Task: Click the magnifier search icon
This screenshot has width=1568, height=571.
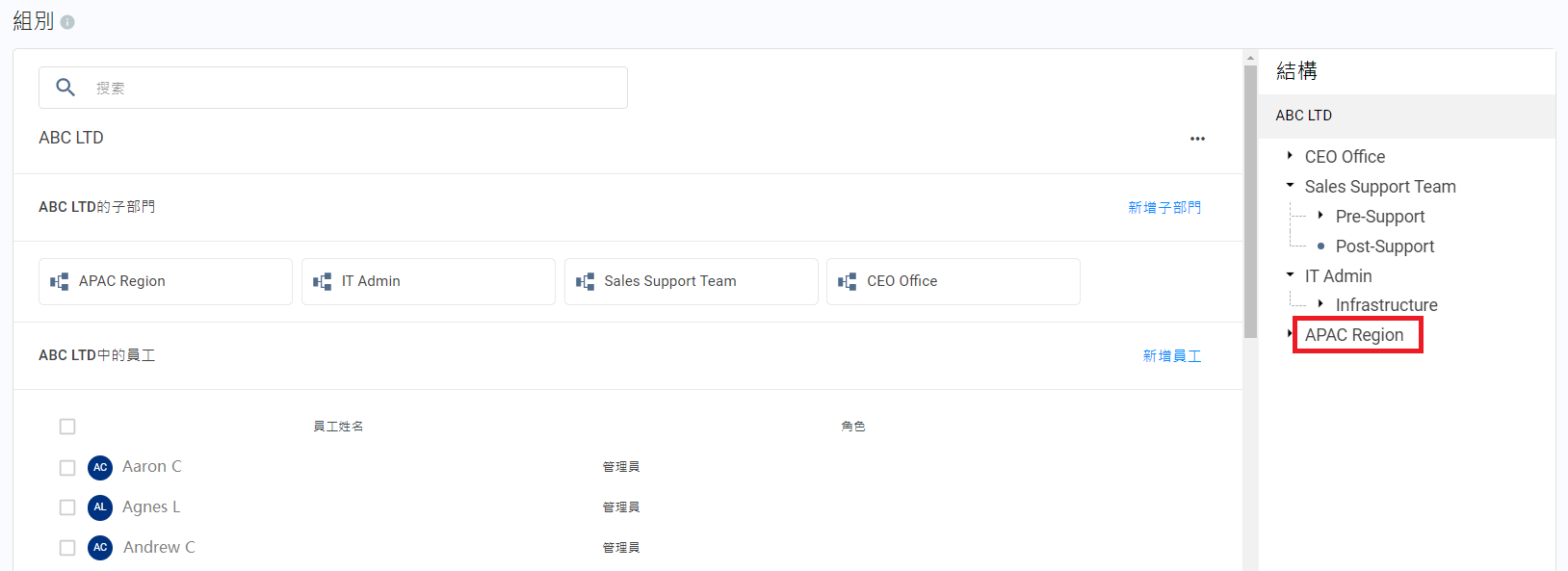Action: click(65, 88)
